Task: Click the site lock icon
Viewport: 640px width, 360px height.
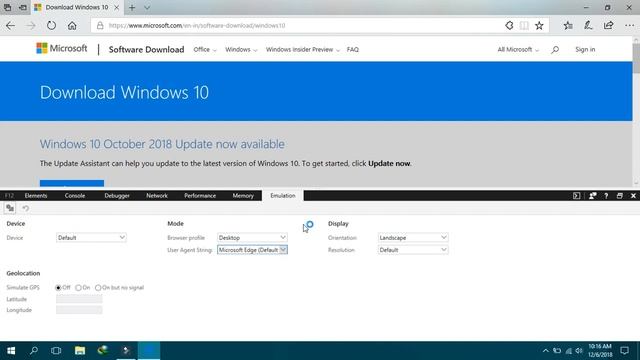Action: pyautogui.click(x=100, y=25)
